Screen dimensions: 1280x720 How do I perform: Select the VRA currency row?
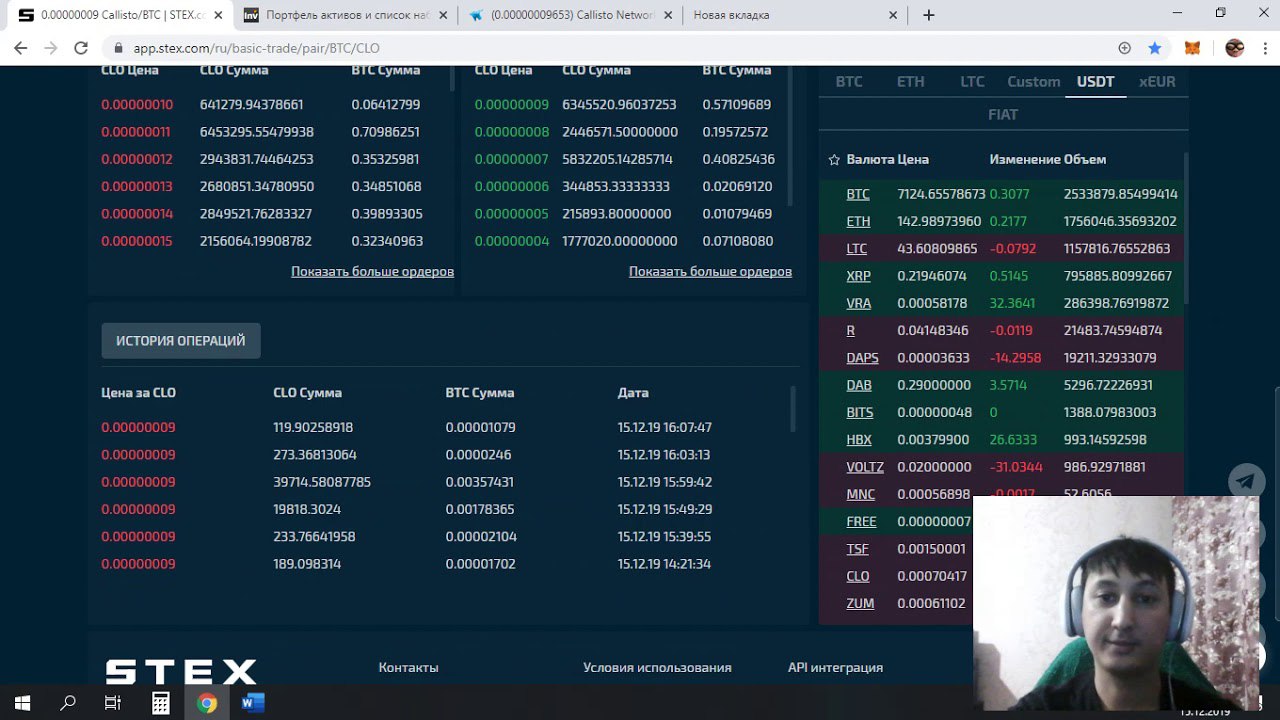(1001, 303)
